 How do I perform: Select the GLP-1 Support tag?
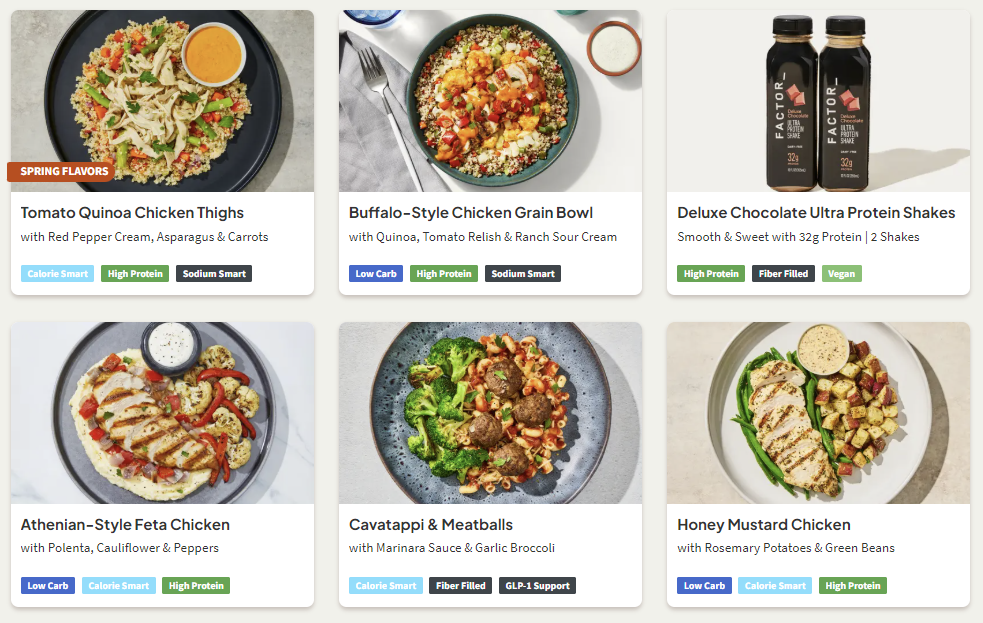click(x=537, y=586)
